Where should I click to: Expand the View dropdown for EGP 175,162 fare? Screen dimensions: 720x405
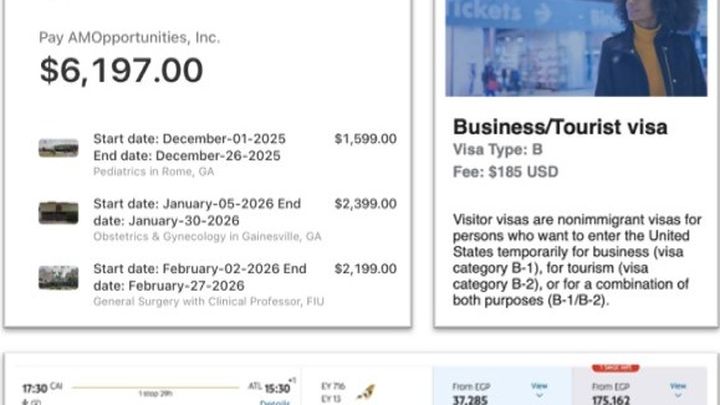(x=678, y=389)
